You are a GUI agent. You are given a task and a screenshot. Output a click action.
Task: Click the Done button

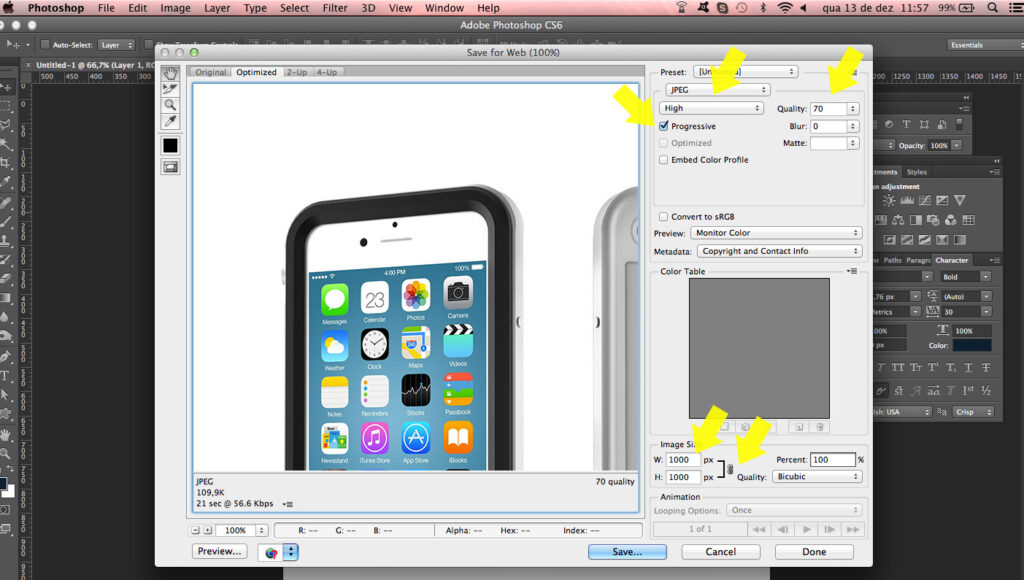(814, 552)
